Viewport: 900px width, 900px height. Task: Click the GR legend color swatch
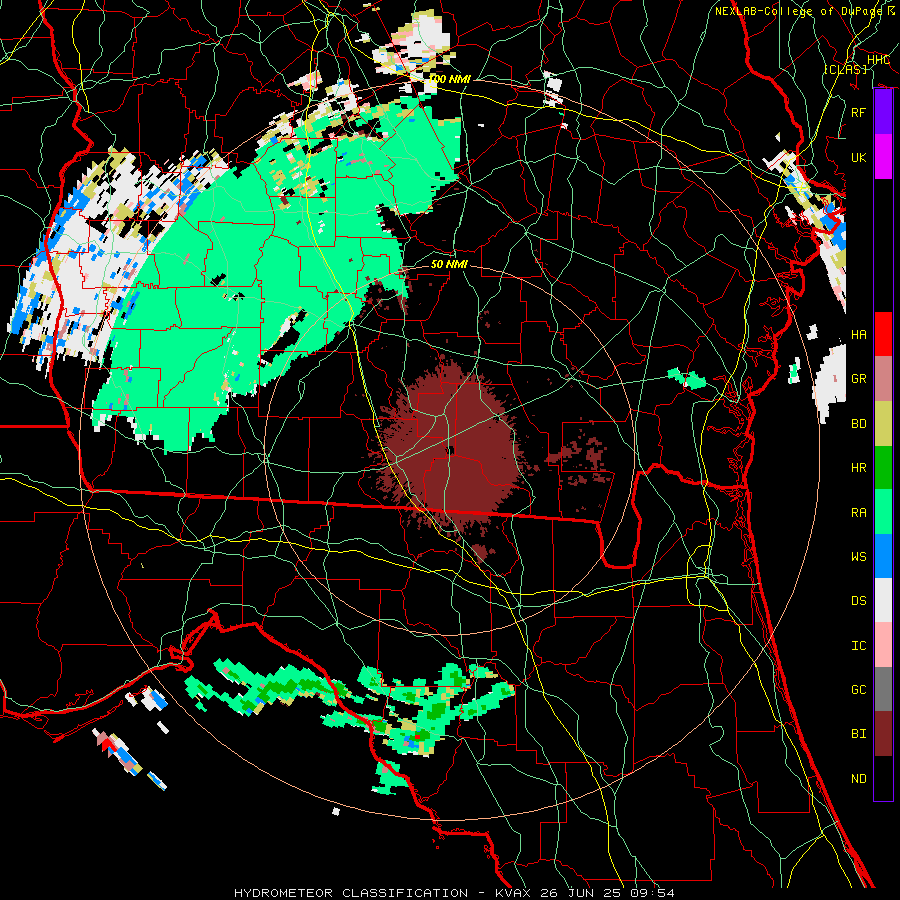[x=883, y=379]
